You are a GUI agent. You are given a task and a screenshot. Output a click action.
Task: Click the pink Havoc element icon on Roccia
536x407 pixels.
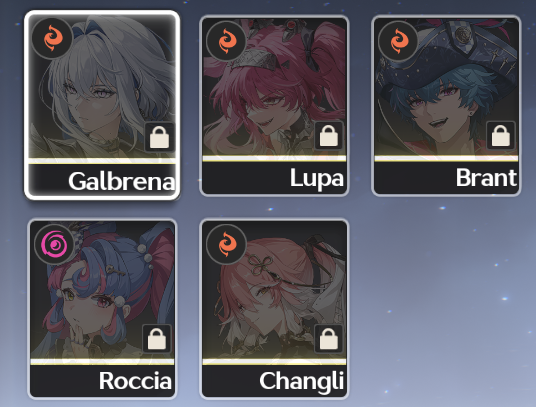point(54,244)
